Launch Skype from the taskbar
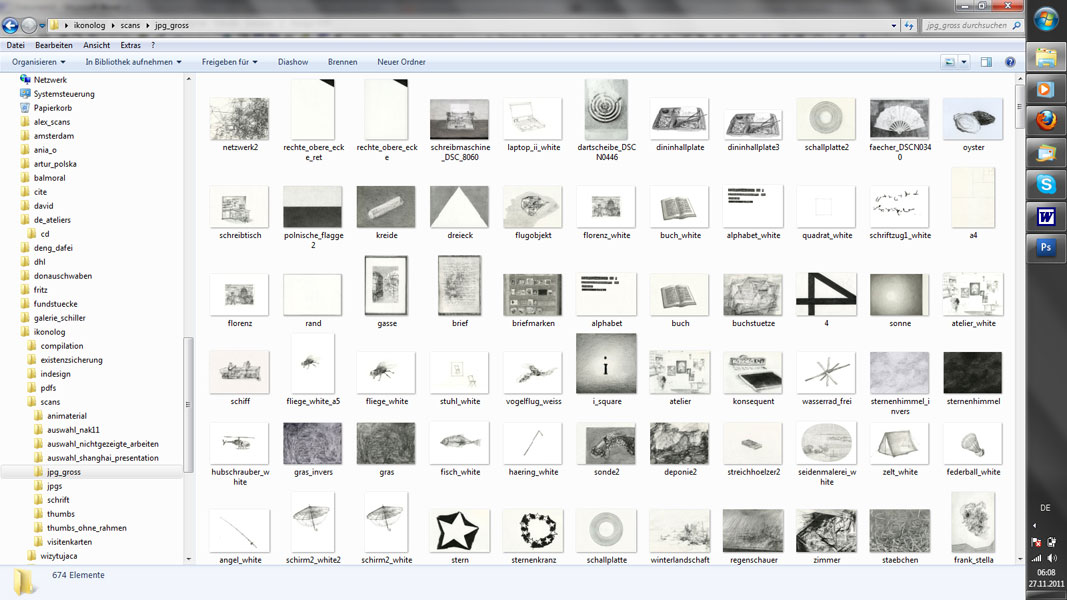 1046,184
